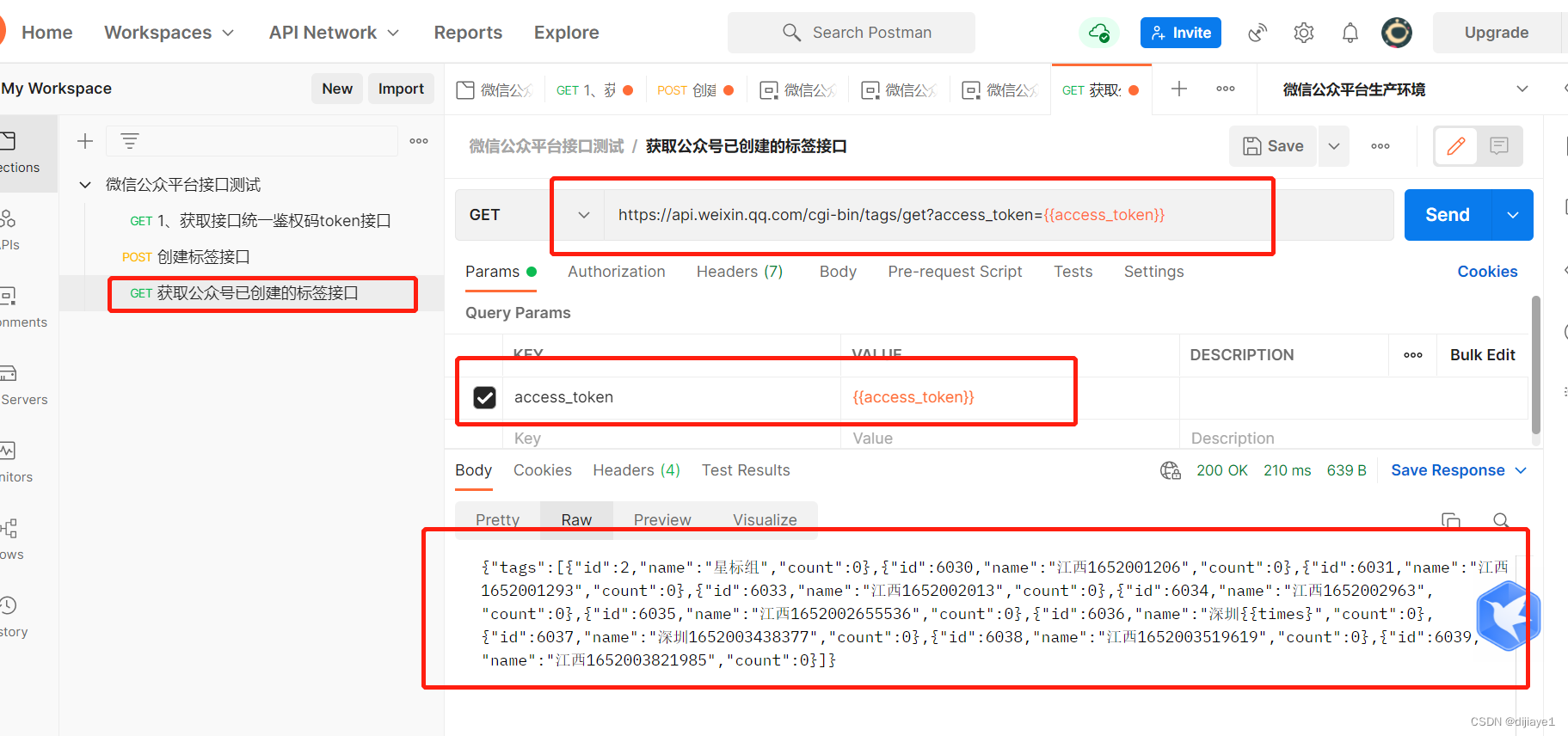Open the environment selector dropdown
Screen dimensions: 1568x736
tap(1405, 89)
